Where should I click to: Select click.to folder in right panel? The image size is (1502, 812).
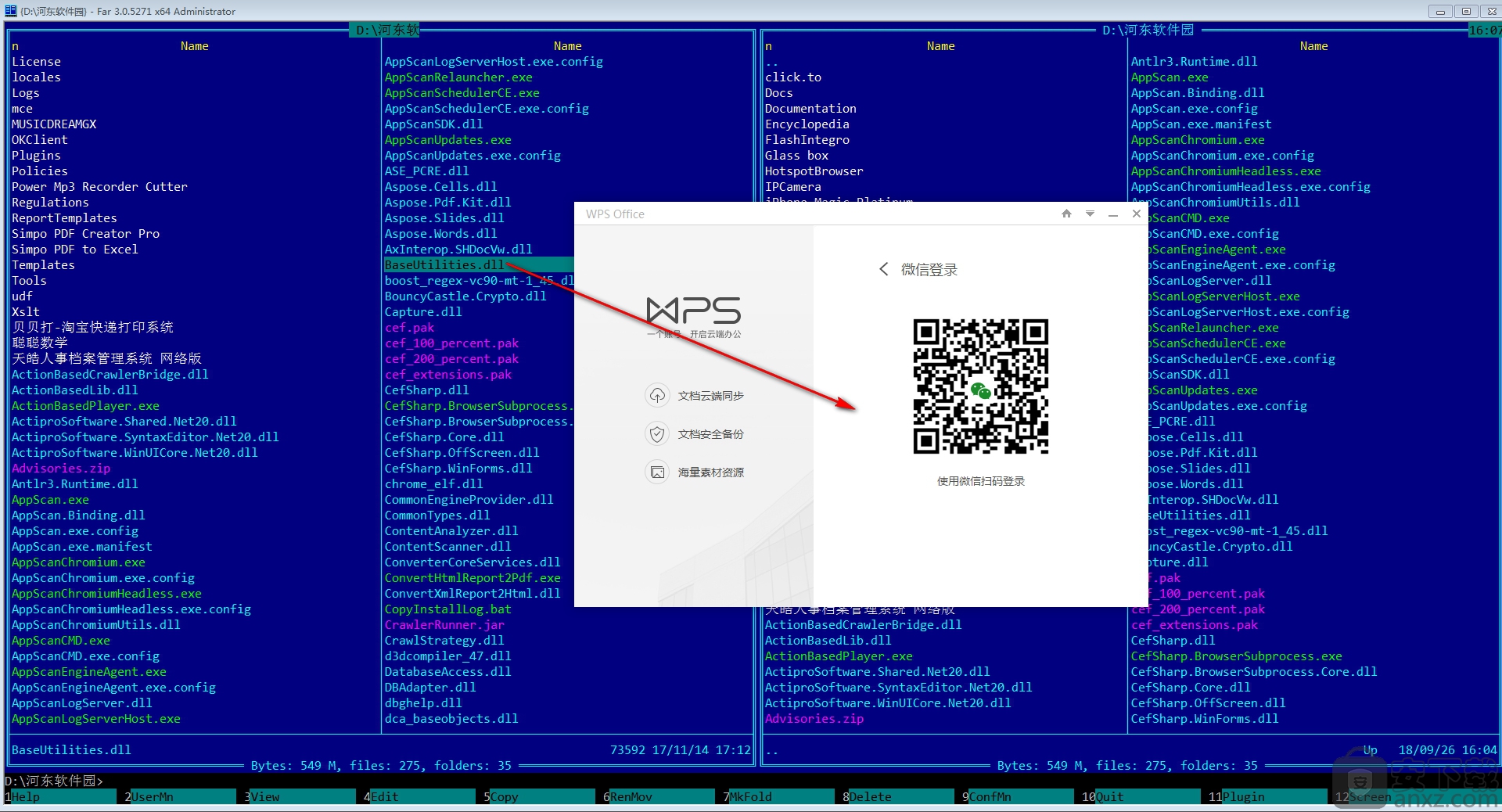[x=793, y=77]
